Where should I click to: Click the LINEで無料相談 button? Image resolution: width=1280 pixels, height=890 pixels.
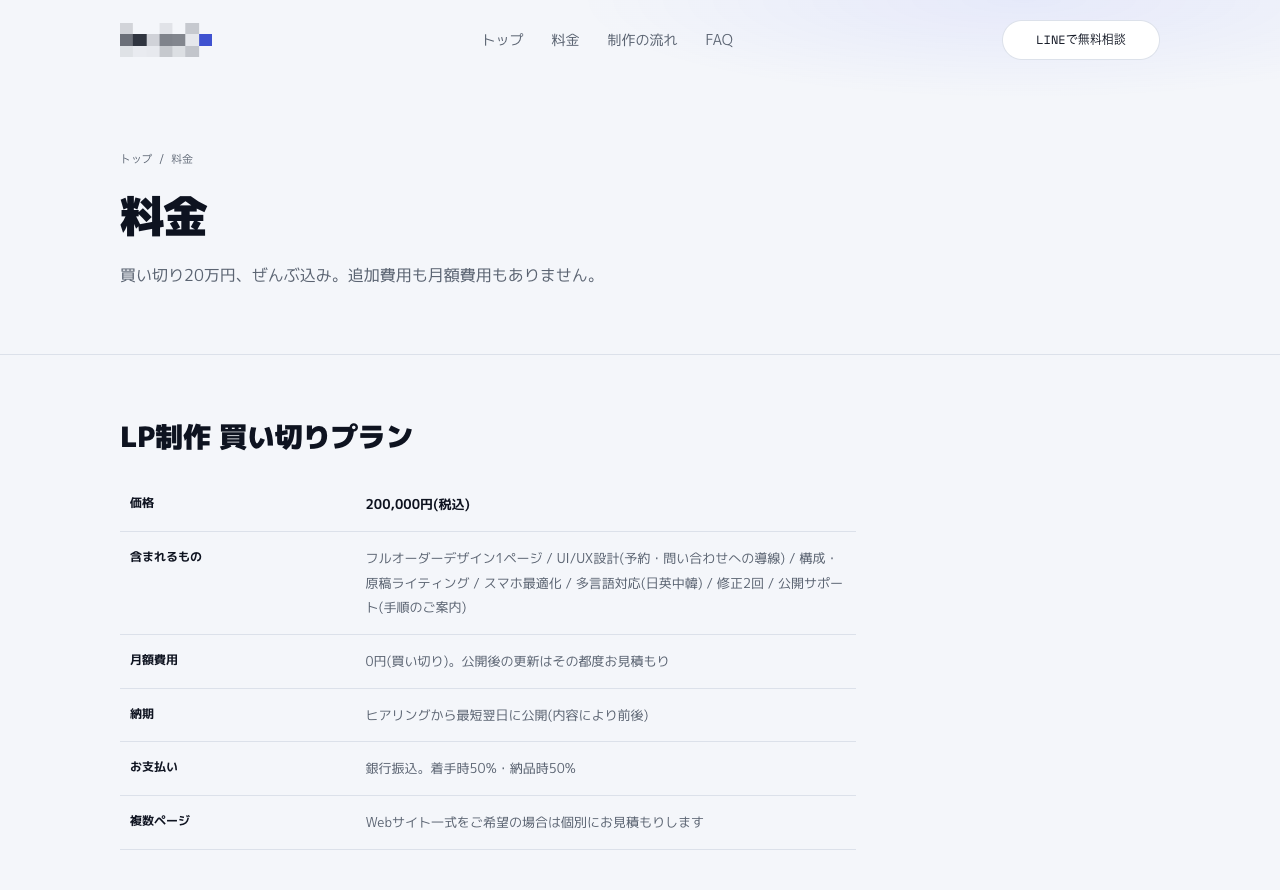pyautogui.click(x=1081, y=40)
